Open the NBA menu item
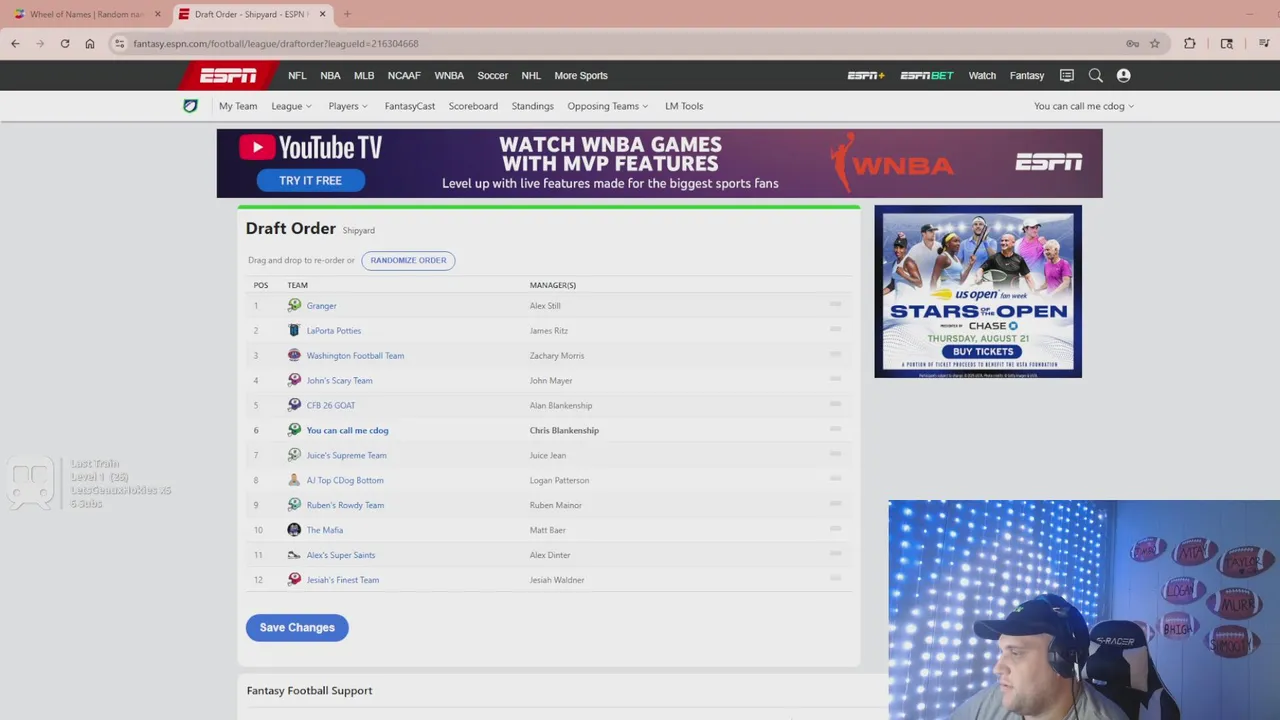The height and width of the screenshot is (720, 1280). [330, 76]
